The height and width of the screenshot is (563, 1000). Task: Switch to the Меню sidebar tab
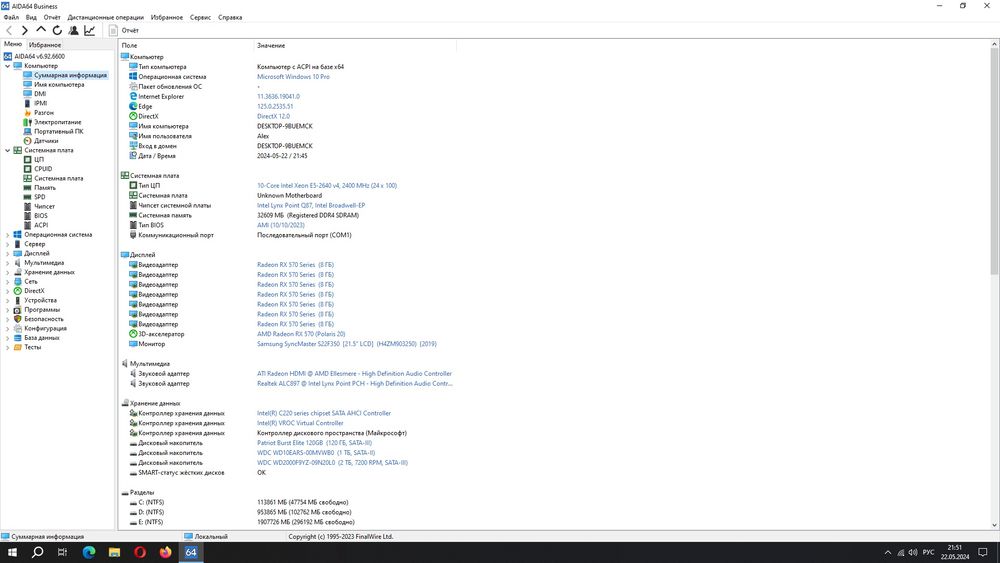(13, 44)
